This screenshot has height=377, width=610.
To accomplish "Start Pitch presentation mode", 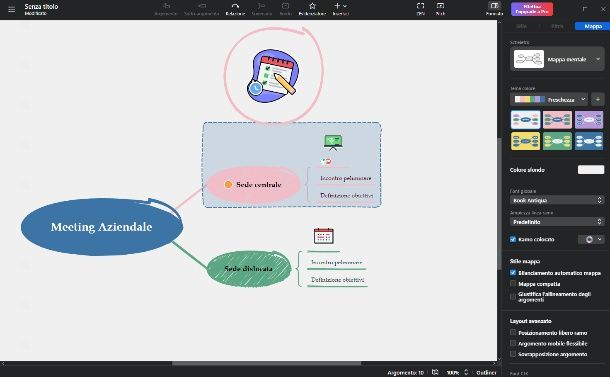I will [x=440, y=9].
